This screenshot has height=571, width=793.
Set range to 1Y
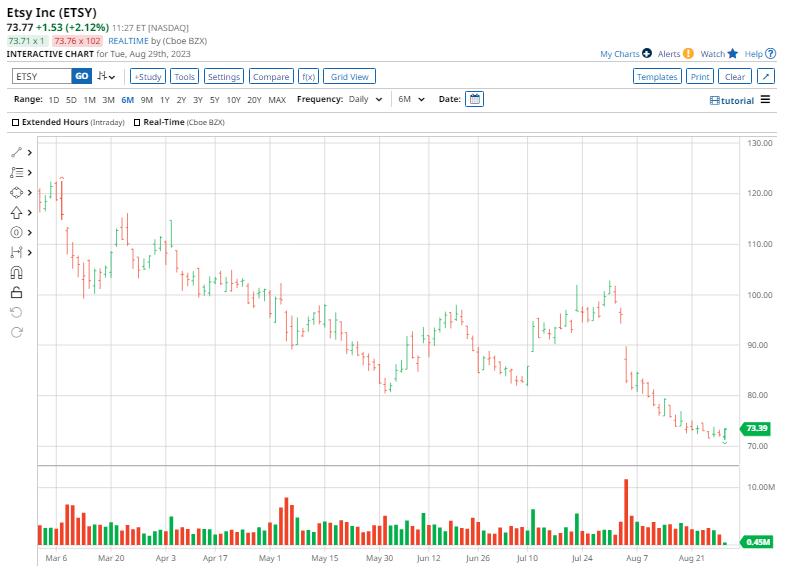(x=165, y=100)
